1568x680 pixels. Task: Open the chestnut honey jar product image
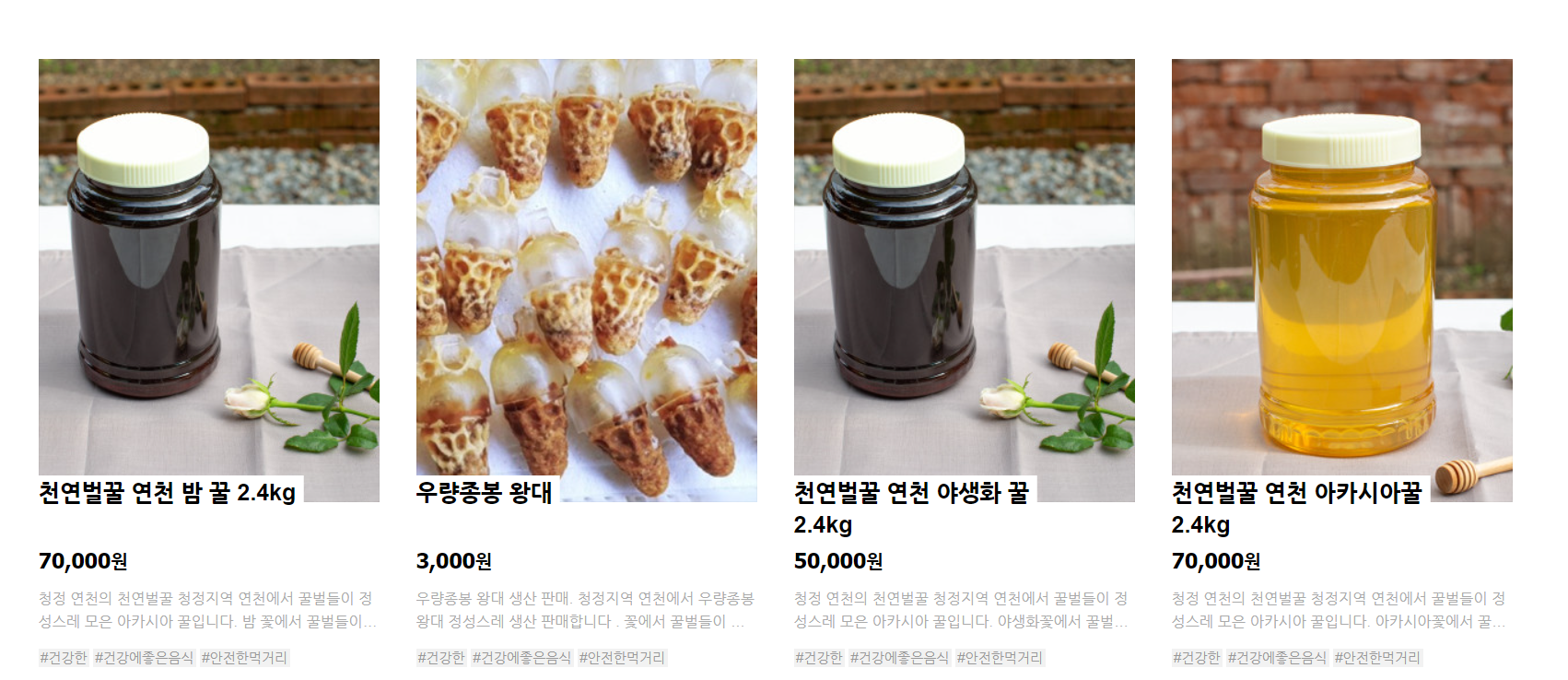point(209,280)
